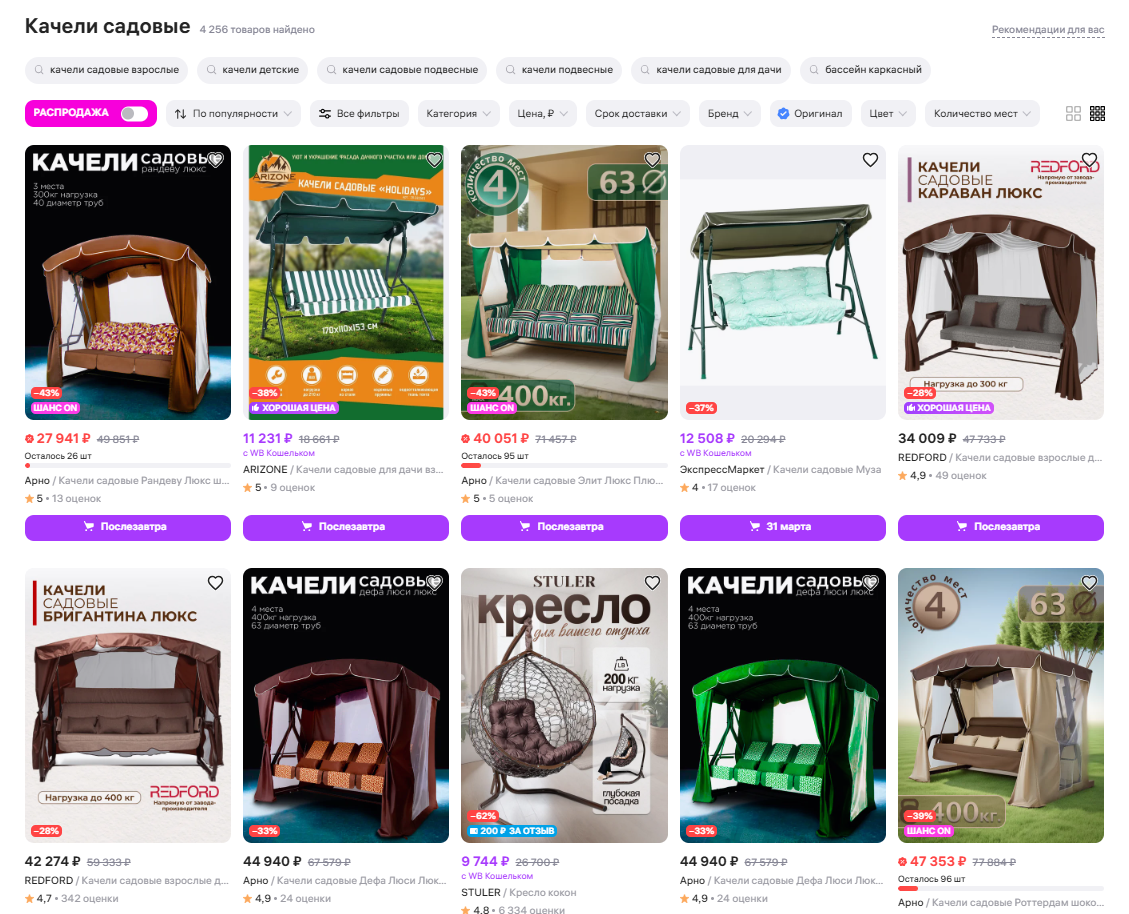Open the Рандеву Люкс swing product image
Viewport: 1129px width, 914px height.
click(x=128, y=282)
